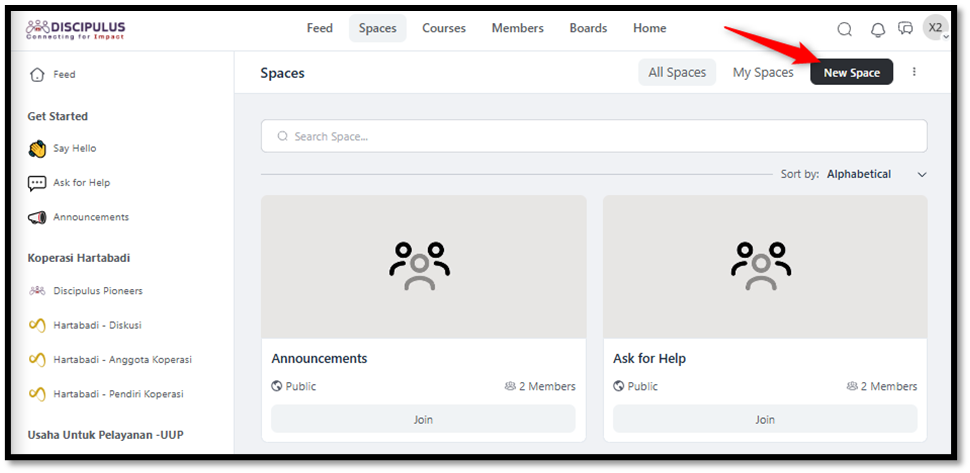Open the three-dot more options menu
The image size is (970, 473).
[x=914, y=72]
